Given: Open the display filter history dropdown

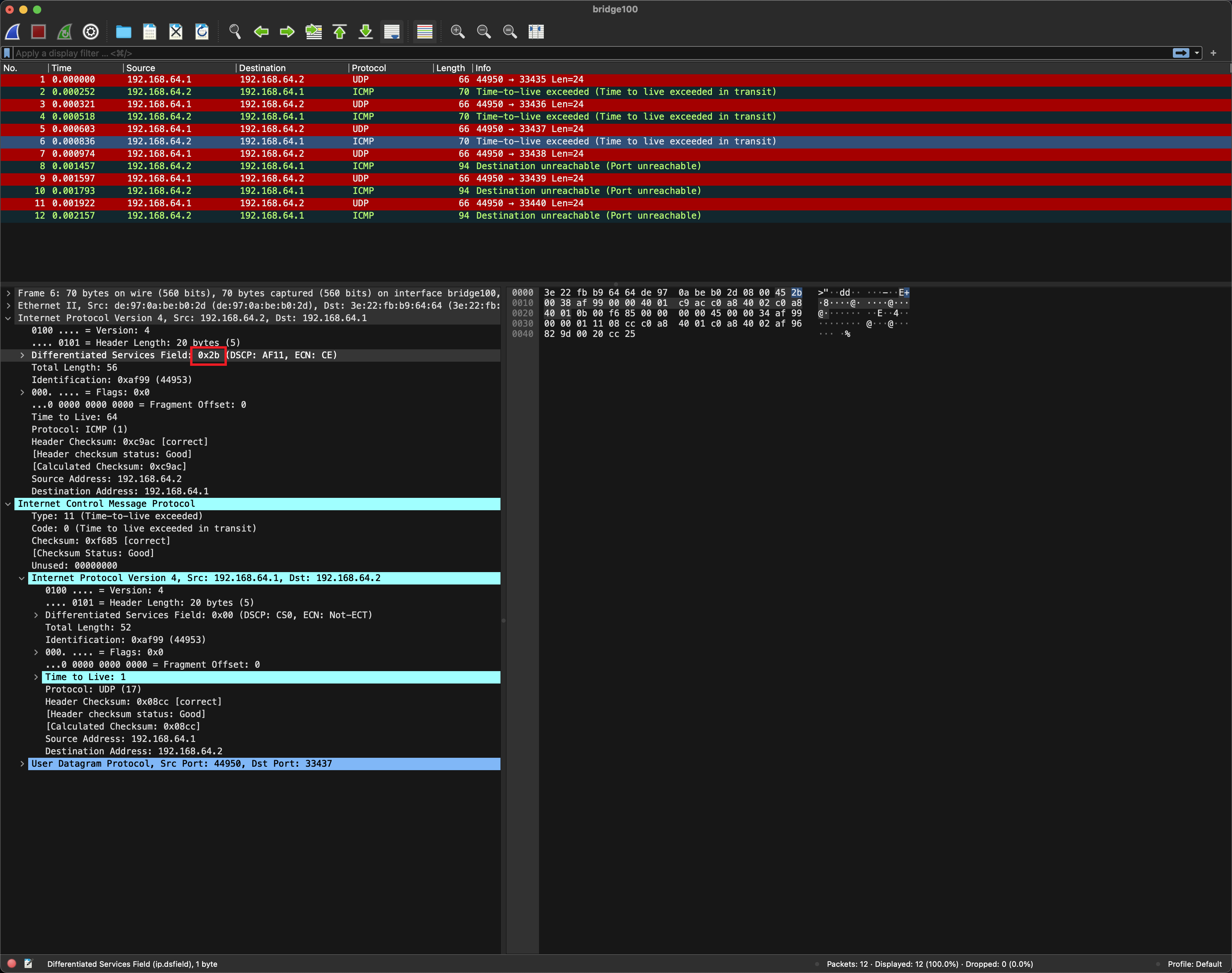Looking at the screenshot, I should (x=1197, y=53).
